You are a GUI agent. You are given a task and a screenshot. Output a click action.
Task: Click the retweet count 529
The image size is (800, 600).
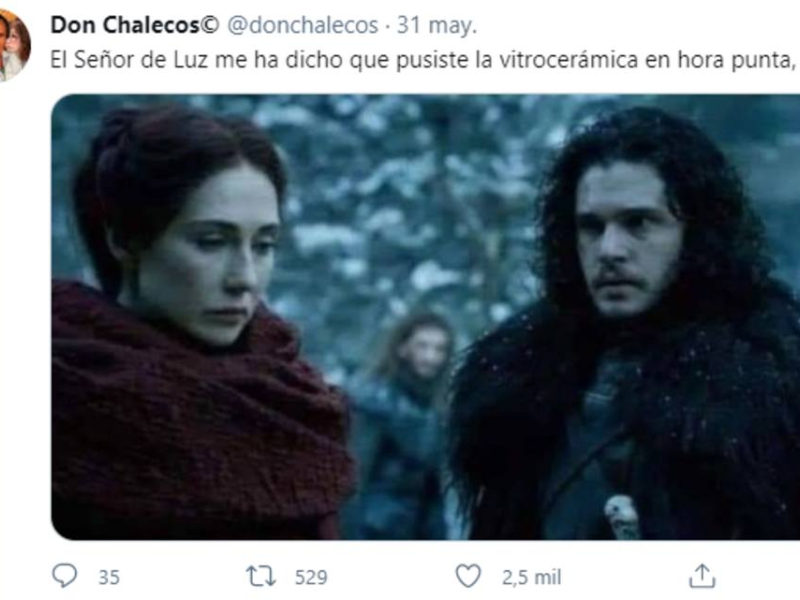click(311, 578)
